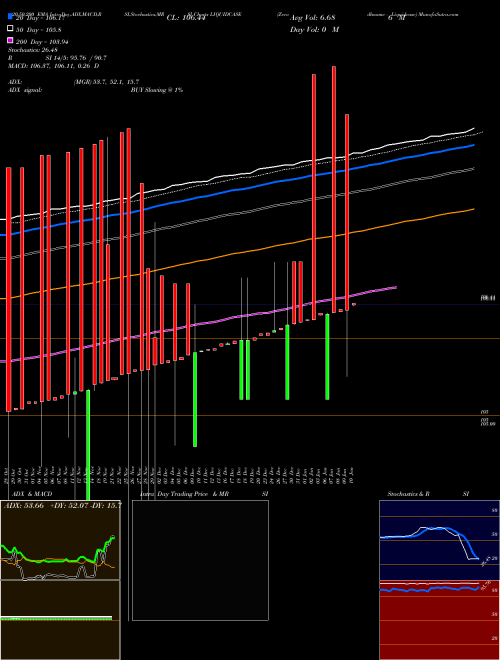Click the 'Stochastics: 26.48' readout
Image resolution: width=500 pixels, height=660 pixels.
point(33,50)
